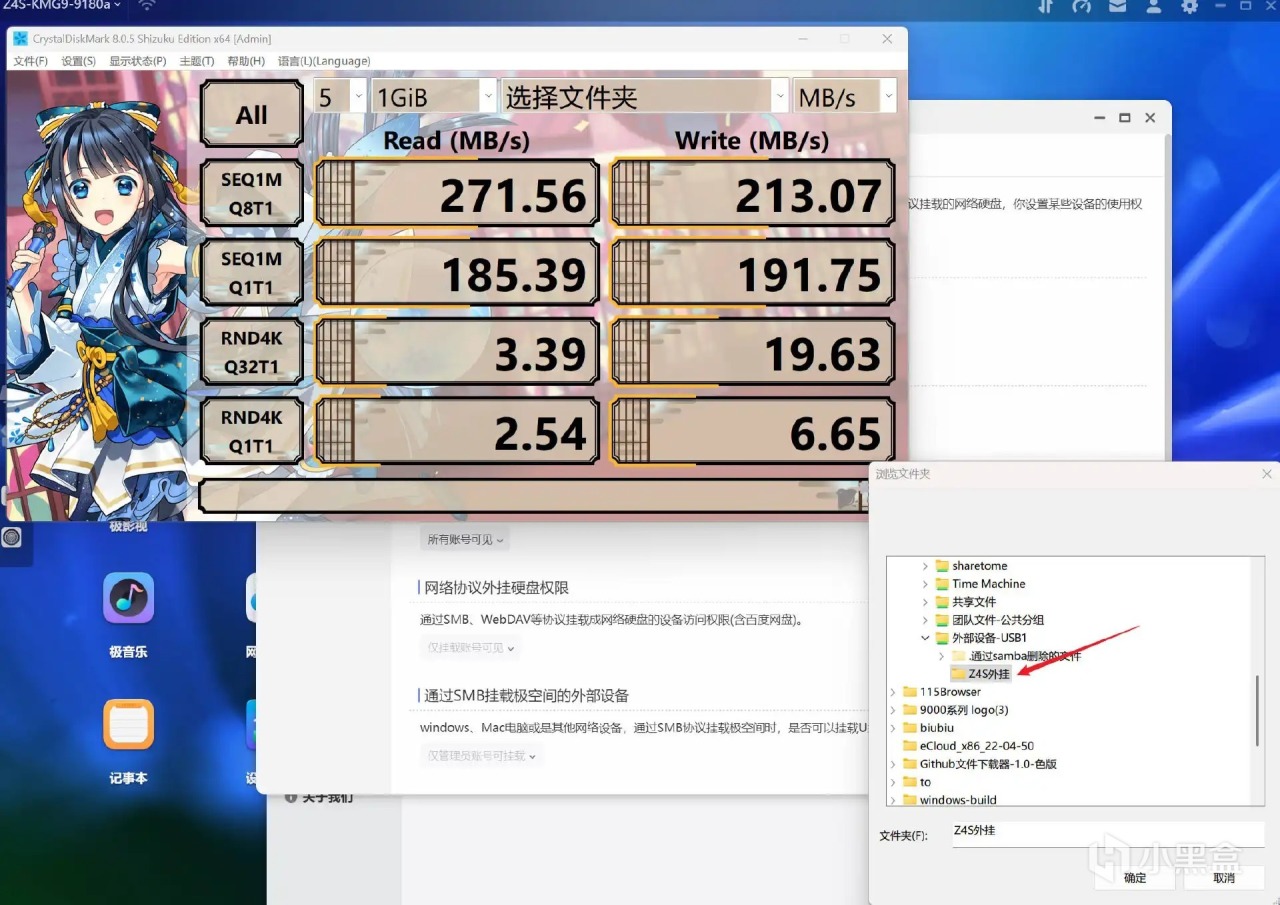Click the WiFi icon in the top bar
Image resolution: width=1280 pixels, height=905 pixels.
[147, 6]
